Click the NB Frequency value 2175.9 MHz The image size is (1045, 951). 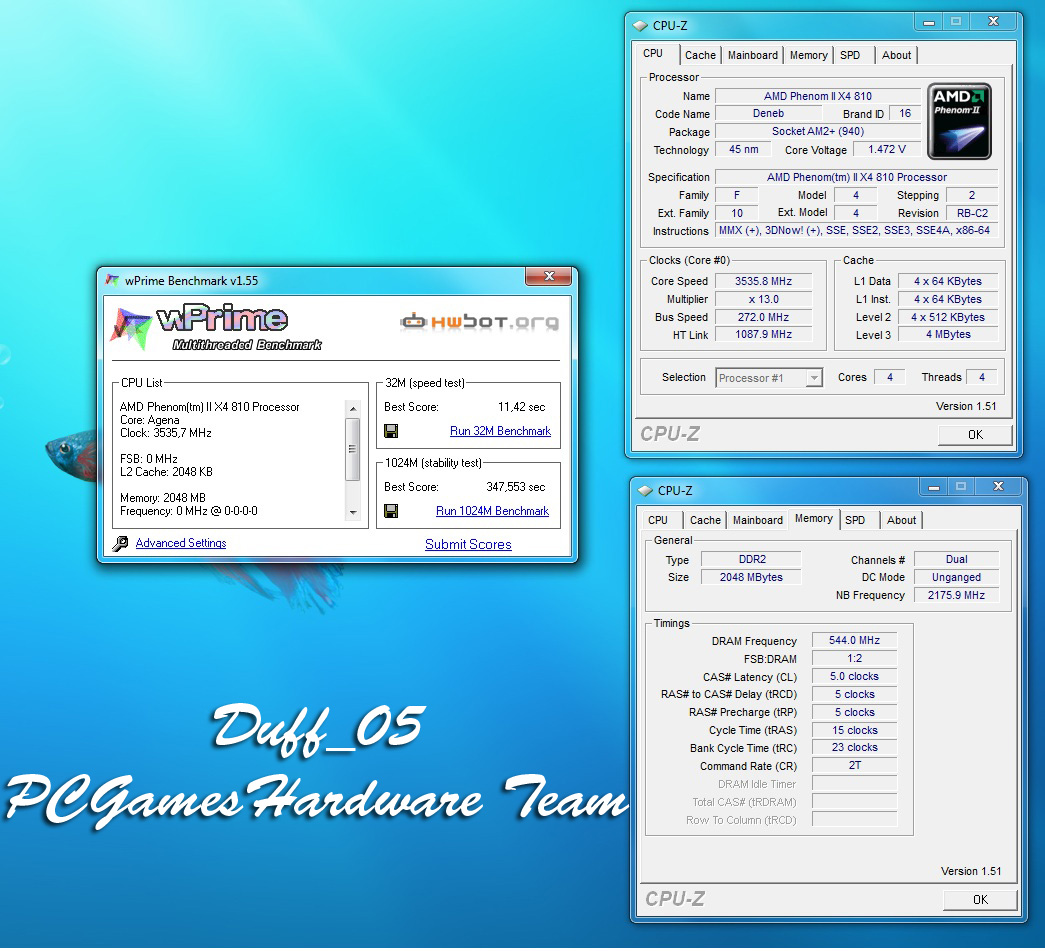956,595
